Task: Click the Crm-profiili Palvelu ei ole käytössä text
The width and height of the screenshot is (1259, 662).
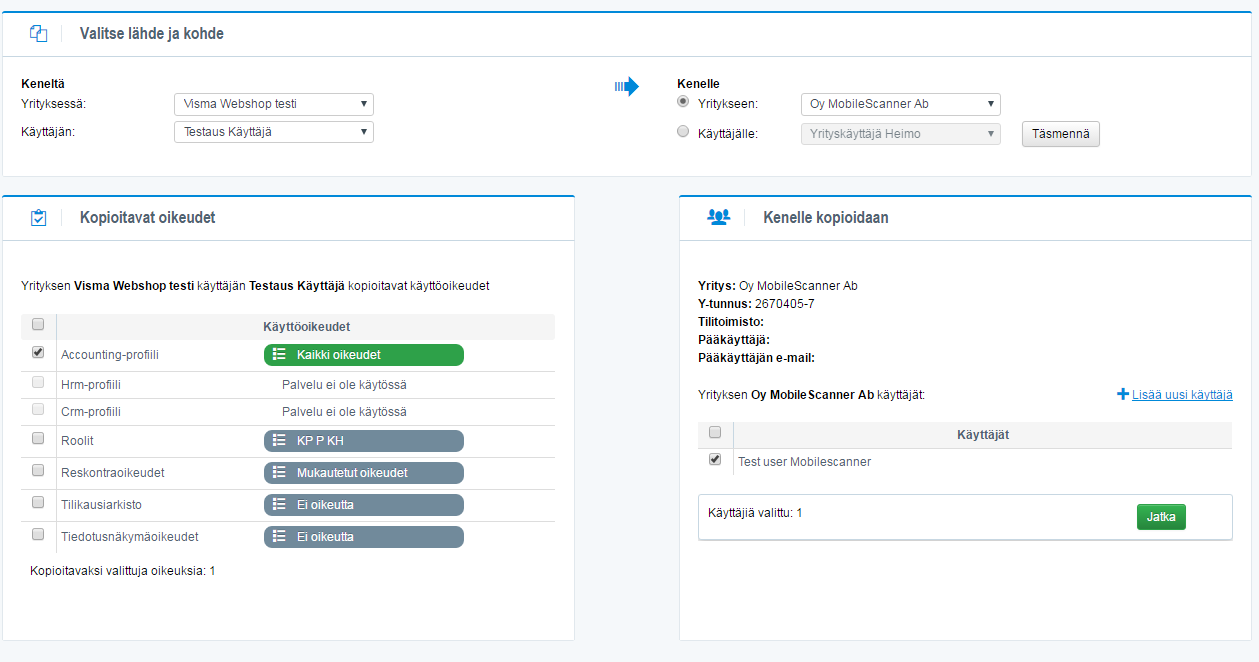Action: pos(344,412)
